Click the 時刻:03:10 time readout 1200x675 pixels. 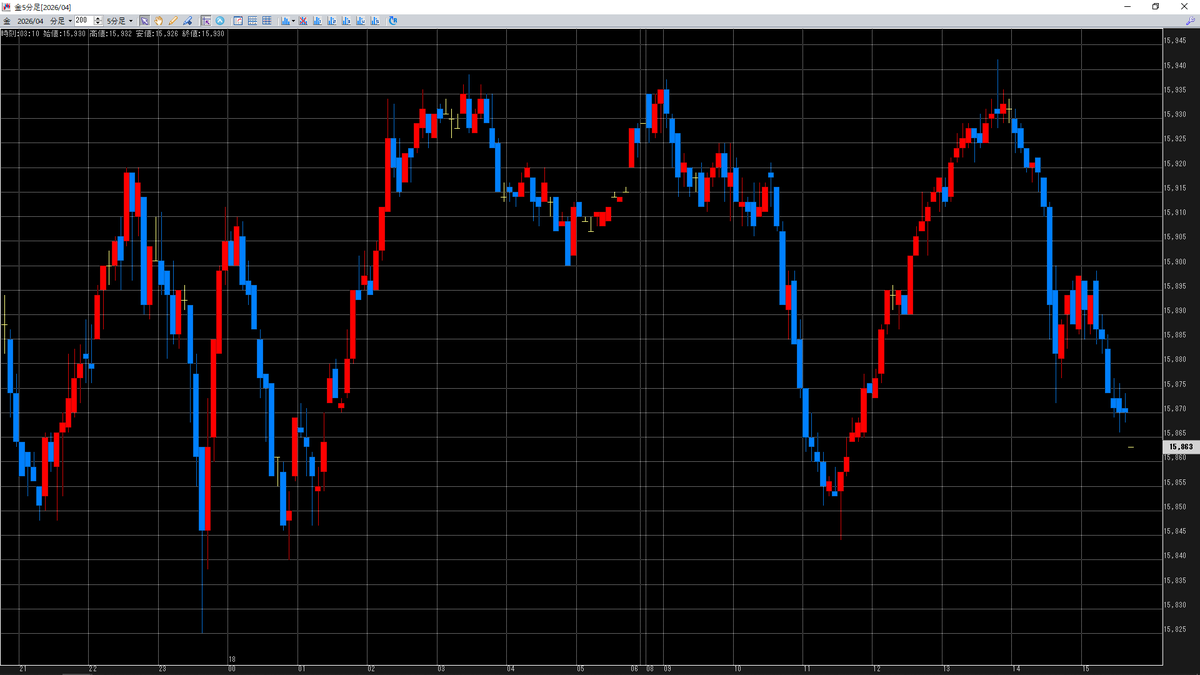[x=19, y=33]
